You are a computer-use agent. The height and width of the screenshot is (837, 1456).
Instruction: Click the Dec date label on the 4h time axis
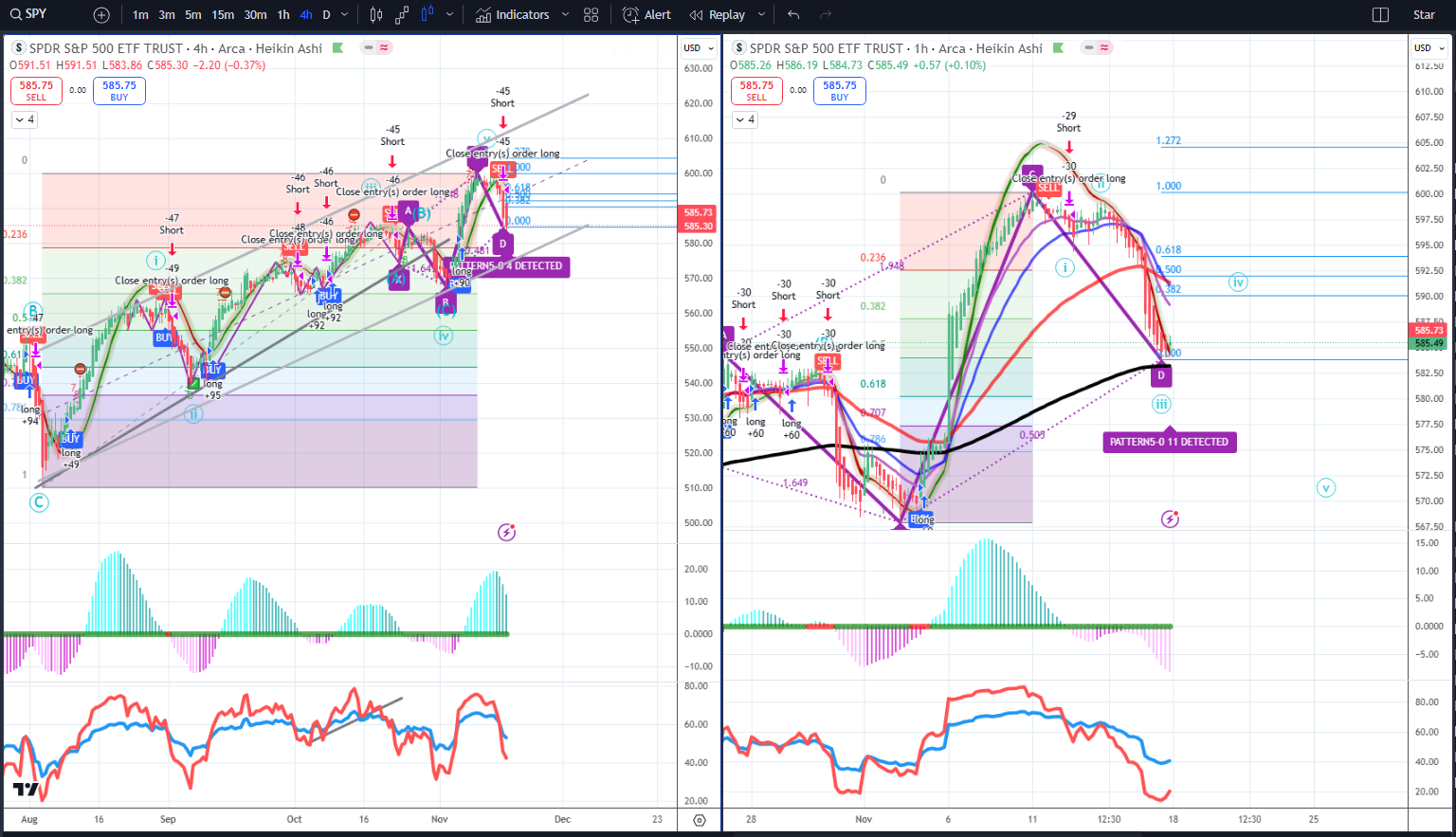coord(562,819)
